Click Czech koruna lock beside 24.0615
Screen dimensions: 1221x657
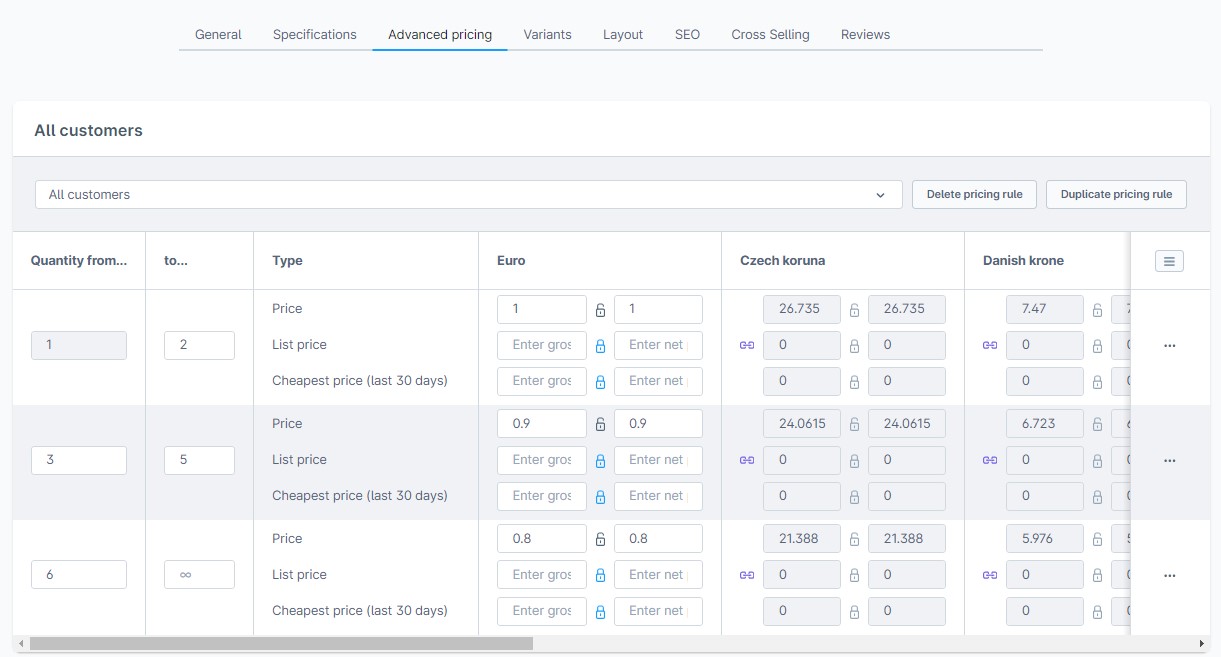pos(854,425)
